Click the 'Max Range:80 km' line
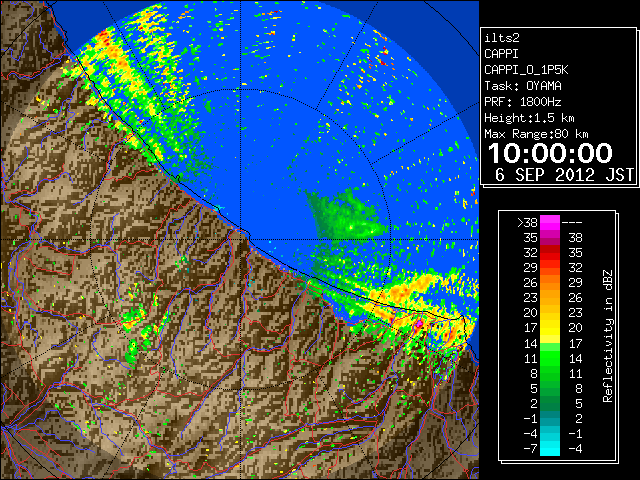Screen dimensions: 640x480 coord(536,134)
